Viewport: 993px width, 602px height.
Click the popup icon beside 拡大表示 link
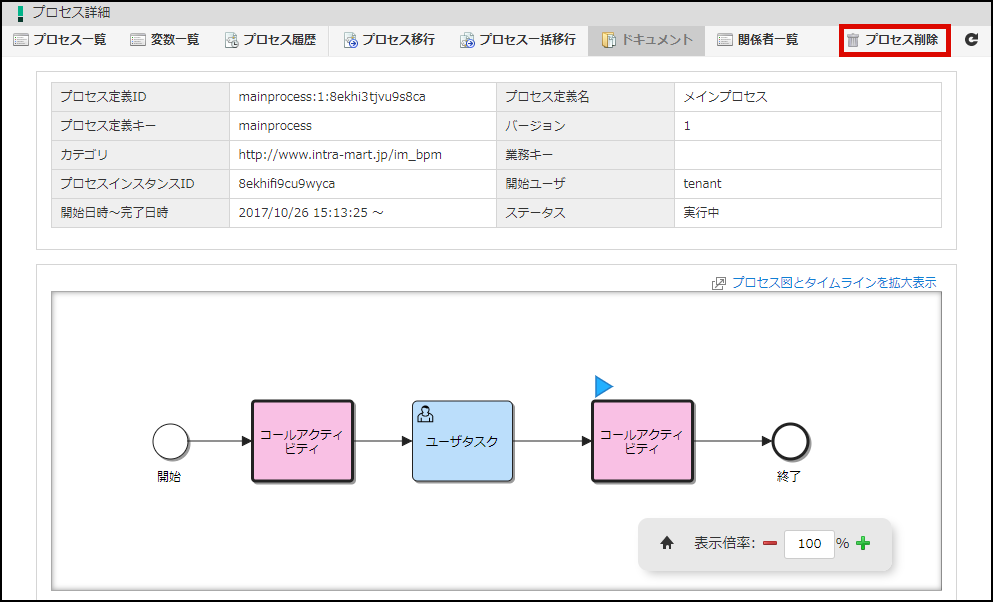click(719, 283)
